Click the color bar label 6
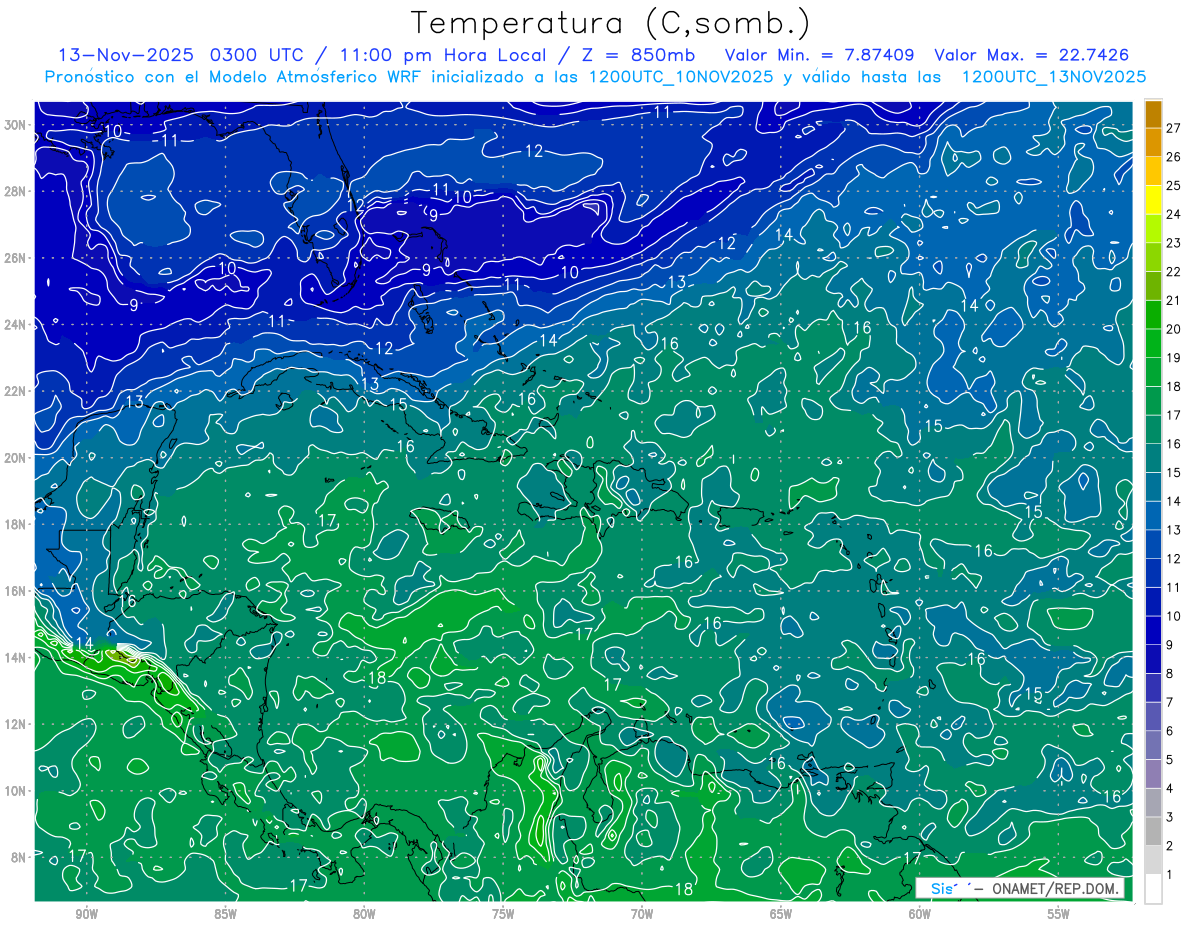Viewport: 1200px width, 927px height. pos(1170,731)
